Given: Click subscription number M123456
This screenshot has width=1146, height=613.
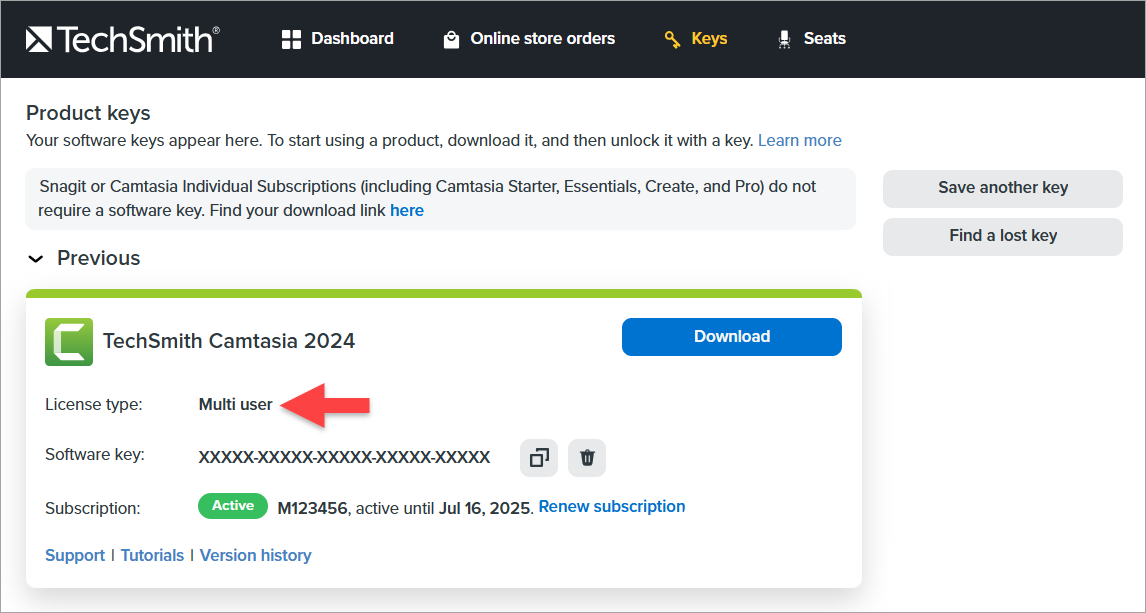Looking at the screenshot, I should coord(312,509).
